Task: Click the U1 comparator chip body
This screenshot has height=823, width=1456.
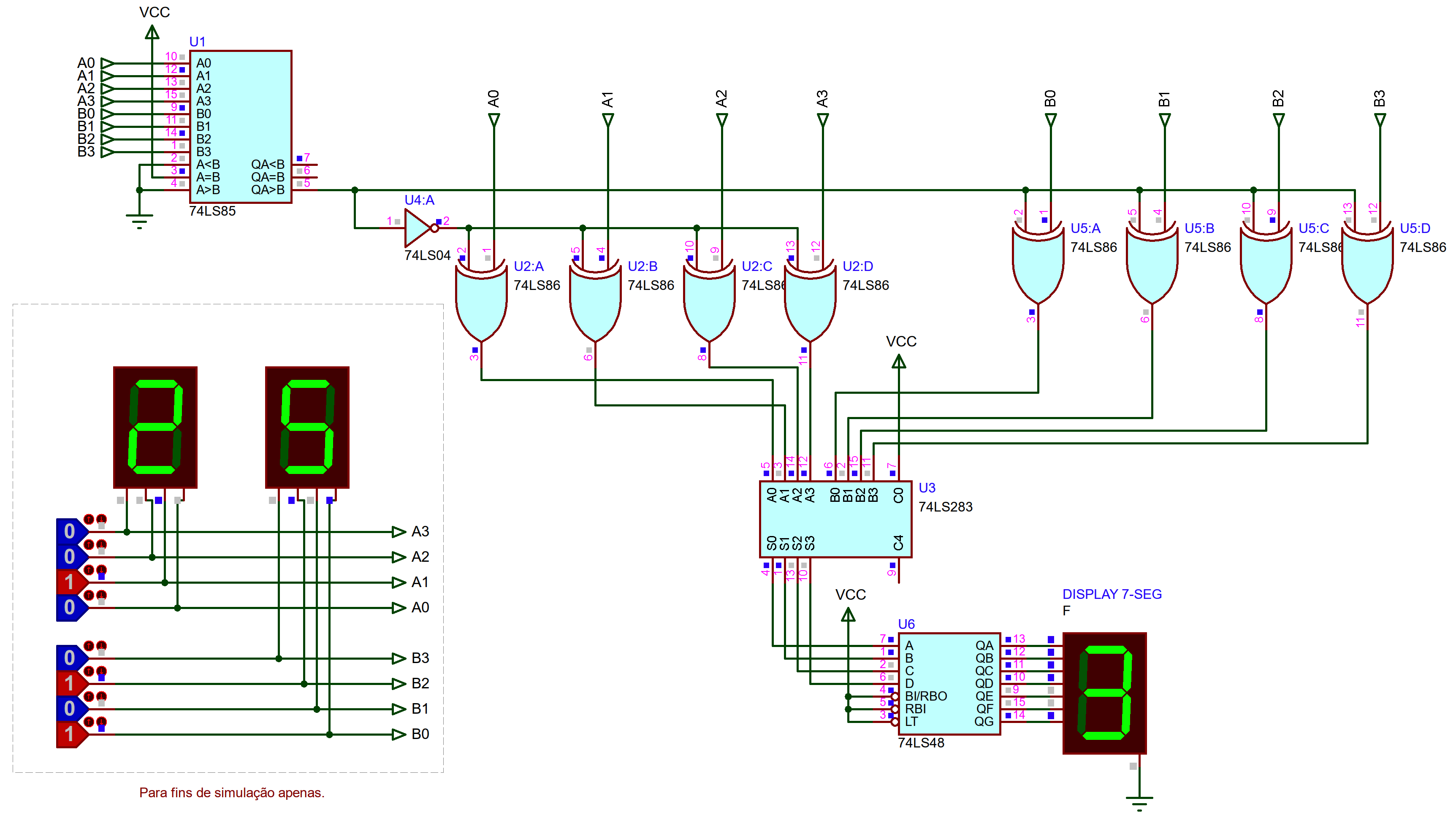Action: pyautogui.click(x=240, y=127)
